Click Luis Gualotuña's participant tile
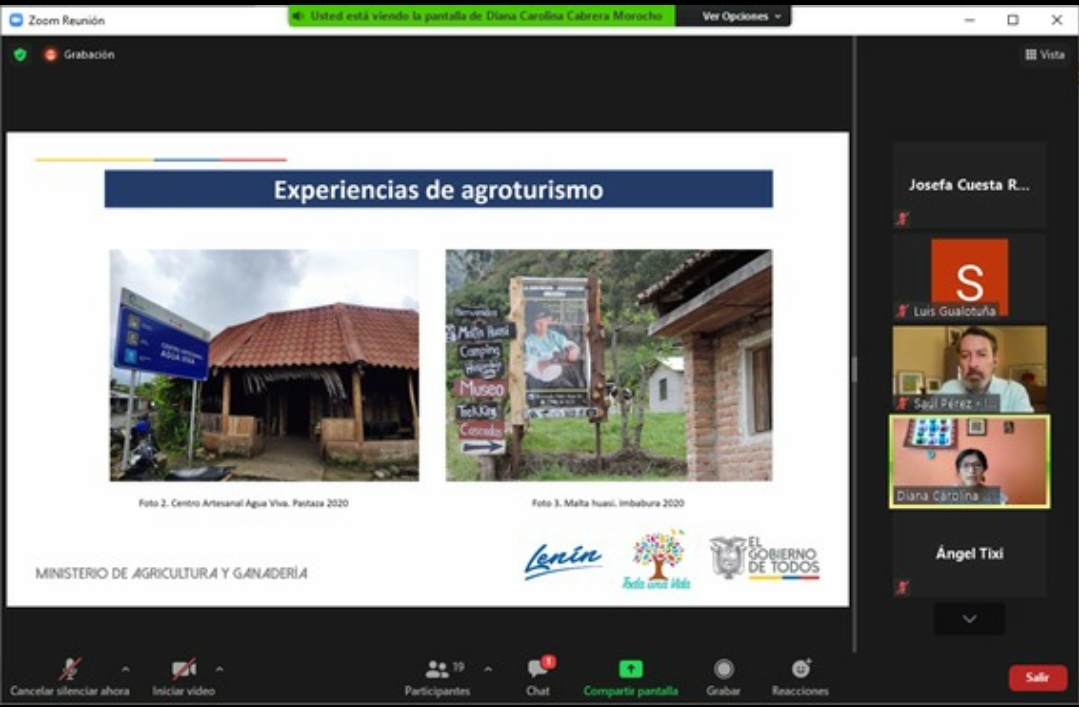The image size is (1079, 707). (969, 277)
